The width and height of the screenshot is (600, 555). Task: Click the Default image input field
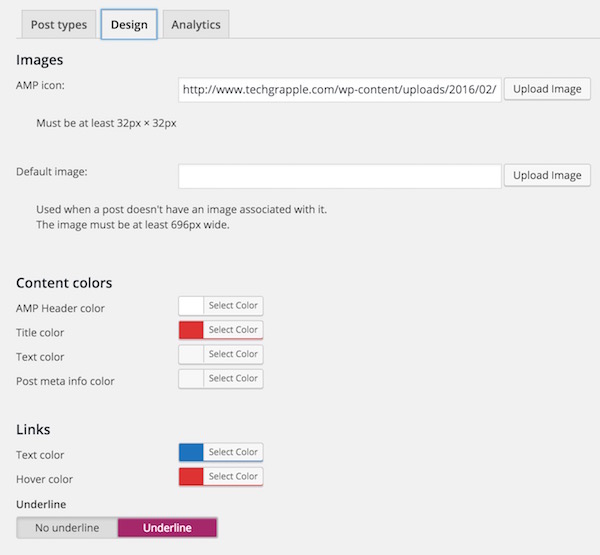[339, 176]
